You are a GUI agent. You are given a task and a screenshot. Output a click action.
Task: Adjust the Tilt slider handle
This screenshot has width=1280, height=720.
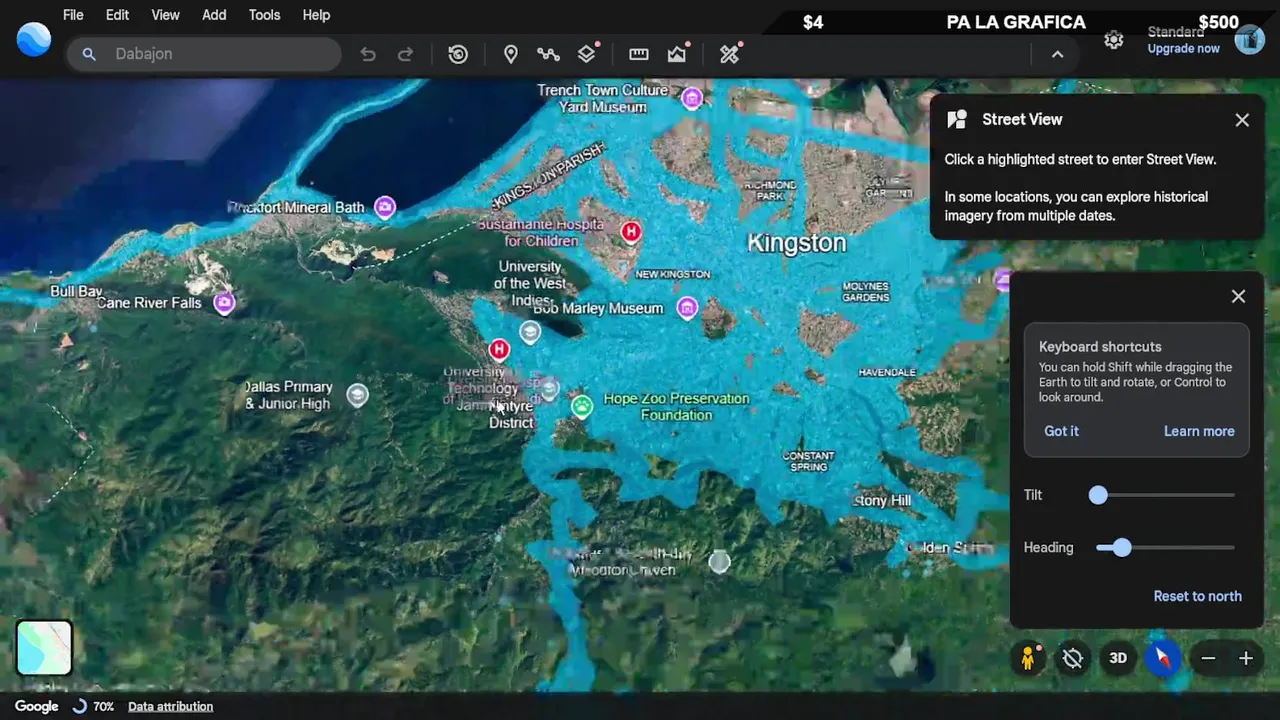click(x=1098, y=495)
